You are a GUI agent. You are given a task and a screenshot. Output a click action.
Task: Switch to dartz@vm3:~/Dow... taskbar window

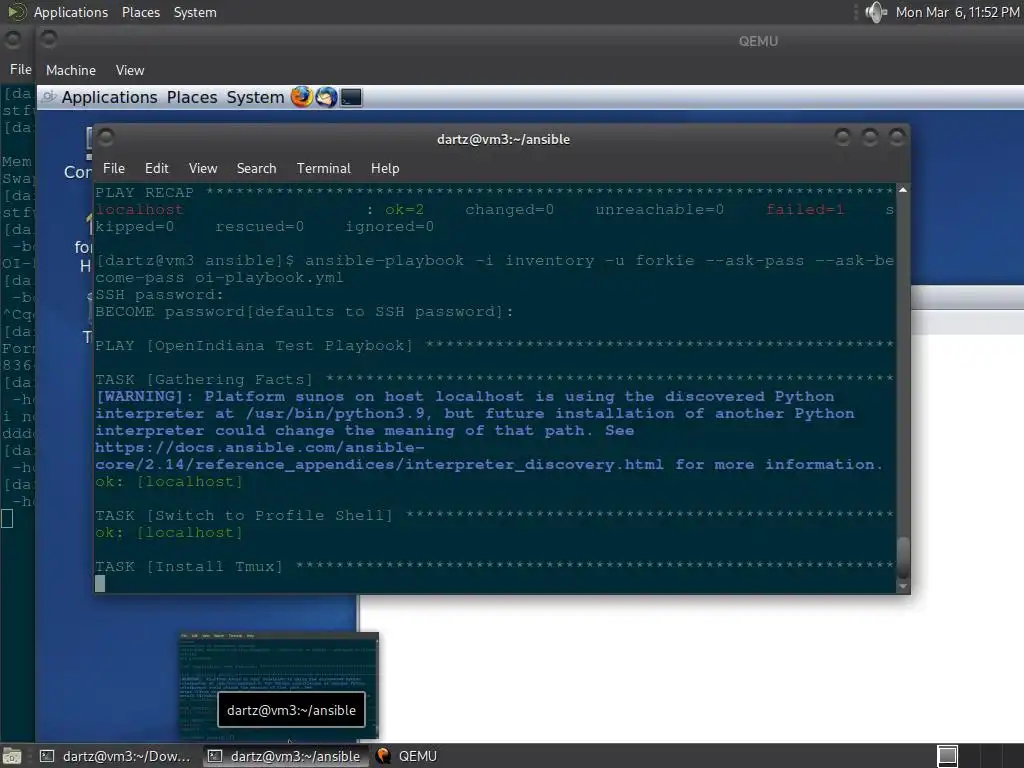(x=116, y=756)
